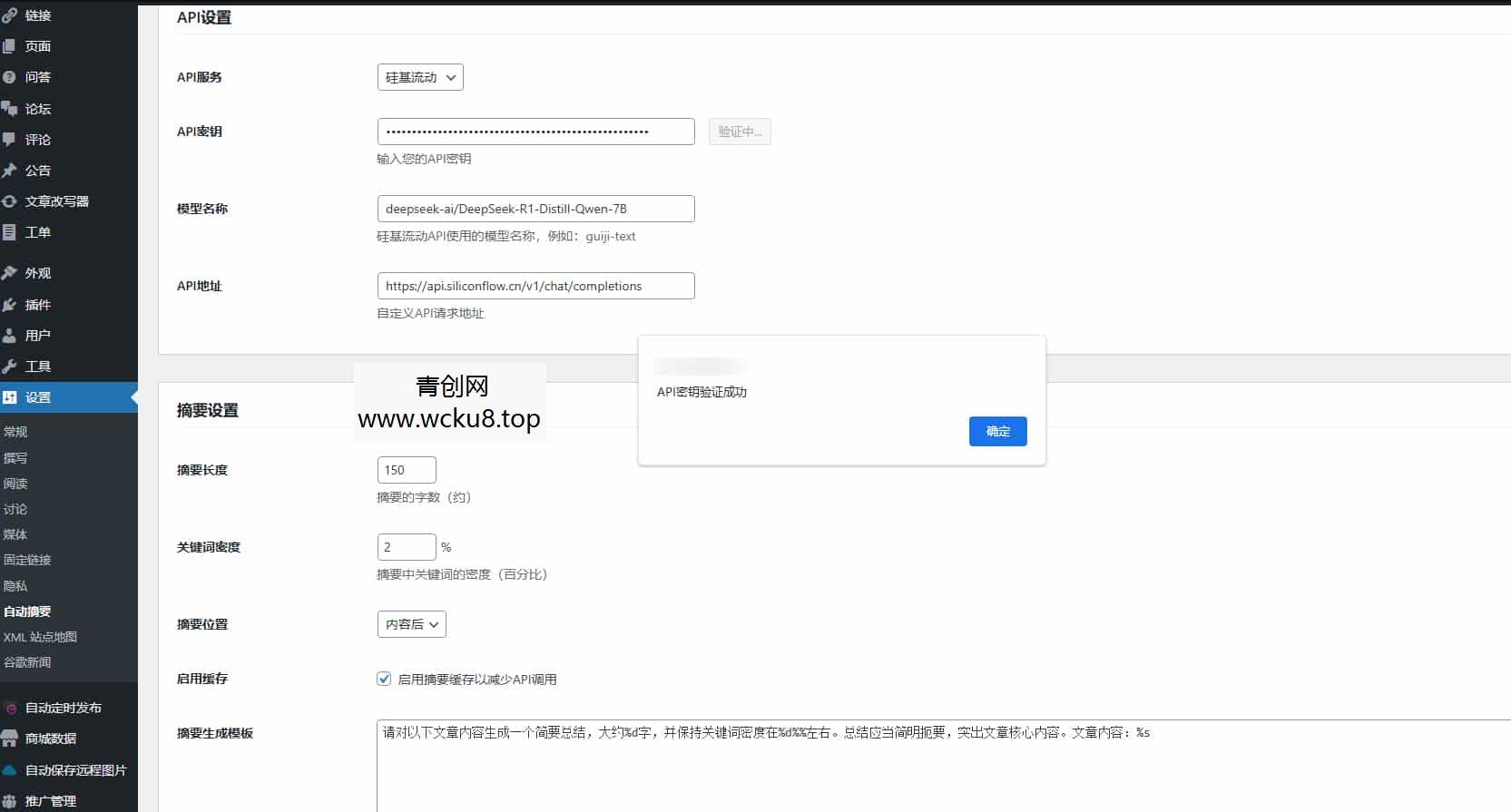Click the label 启用摘要缓存以减少API调用
The height and width of the screenshot is (812, 1511).
coord(477,680)
